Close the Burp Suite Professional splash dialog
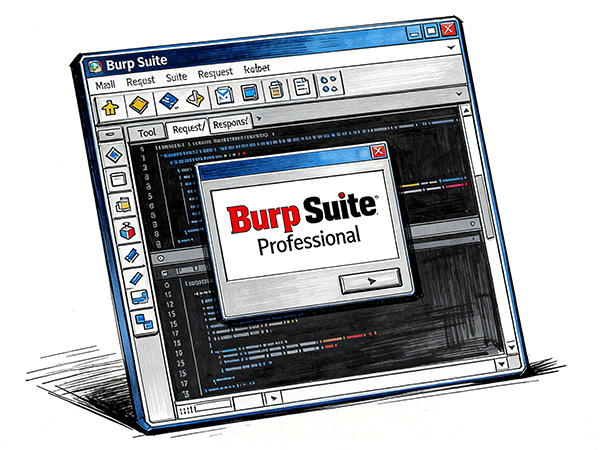600x450 pixels. (378, 152)
